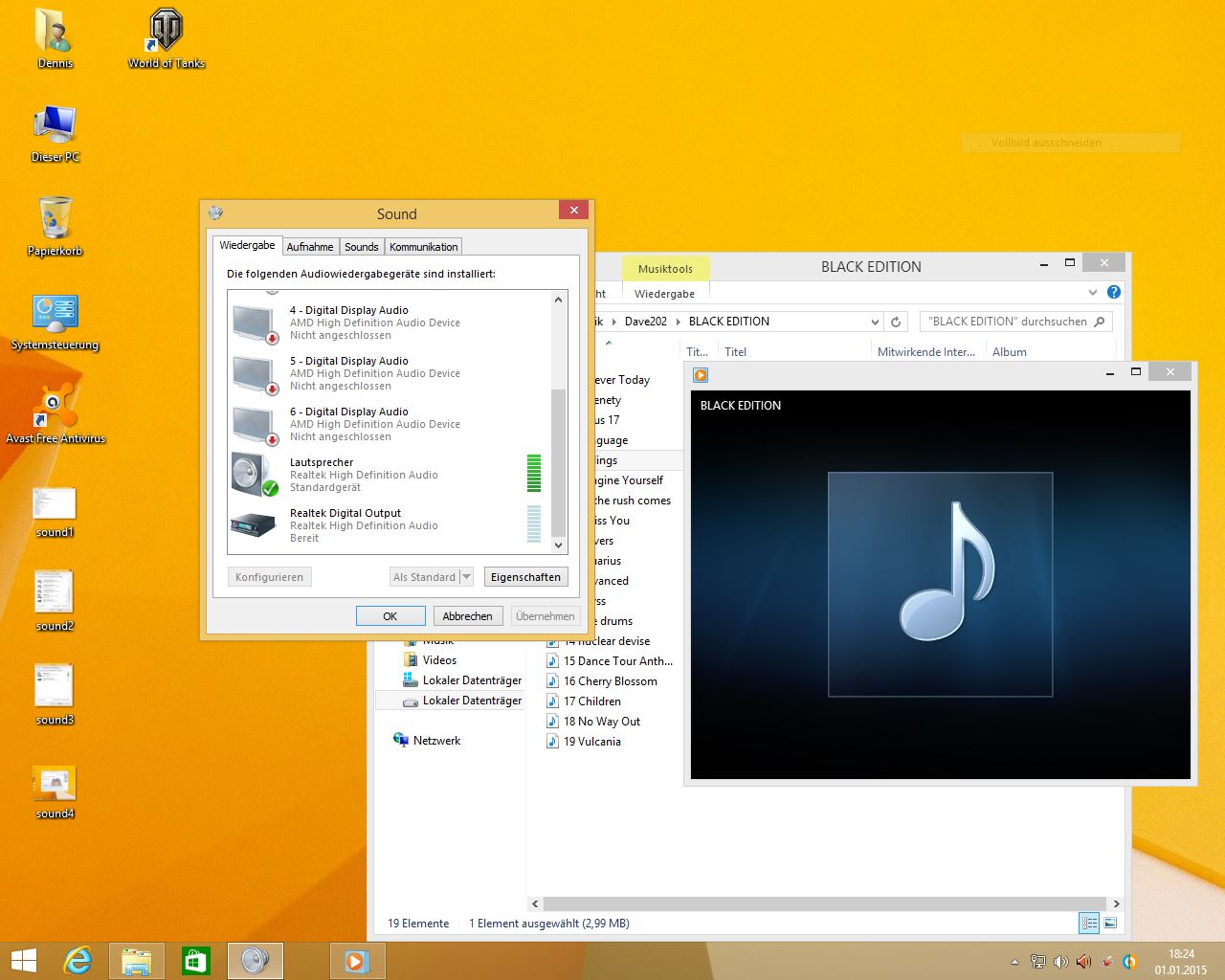Switch to the Aufnahme tab
Viewport: 1225px width, 980px height.
[310, 247]
